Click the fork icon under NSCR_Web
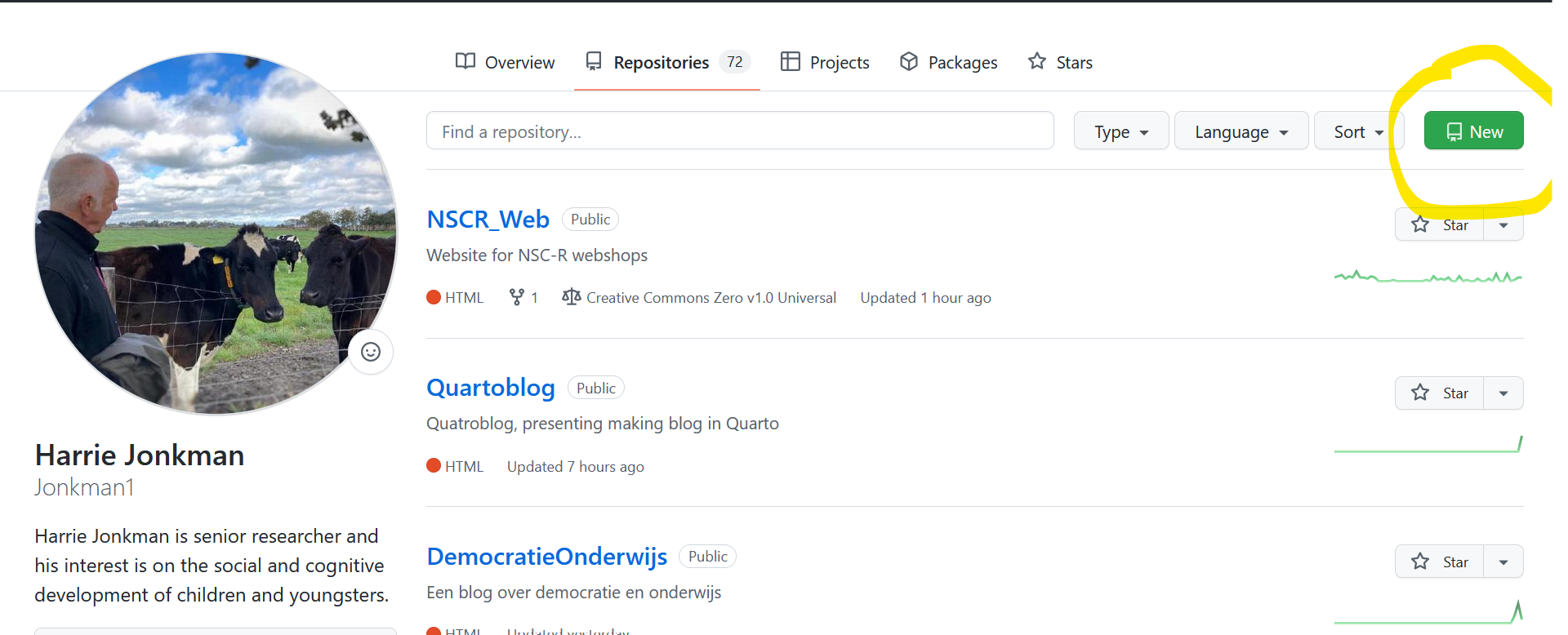The width and height of the screenshot is (1568, 635). [516, 298]
